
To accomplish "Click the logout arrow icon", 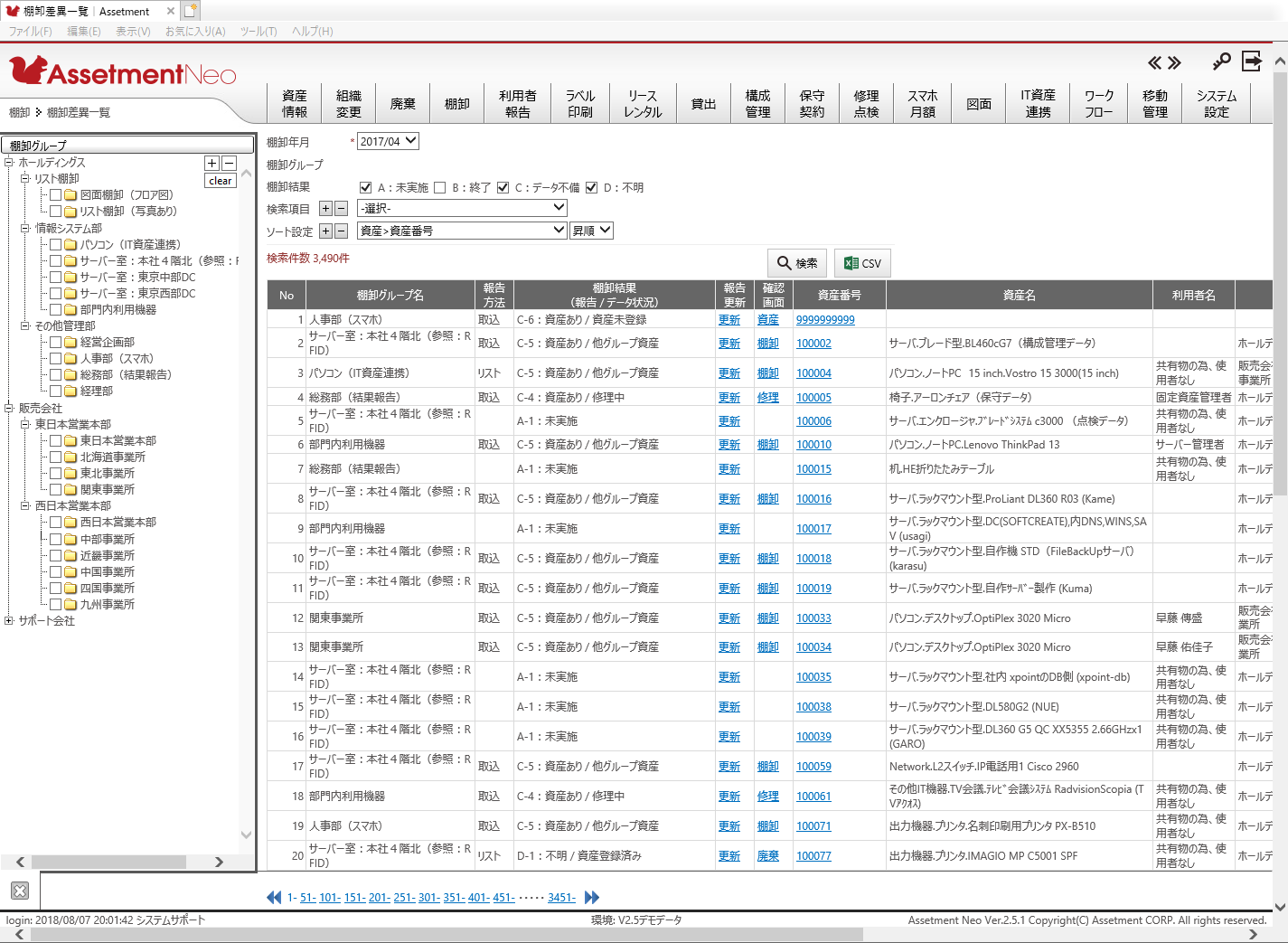I will (x=1252, y=61).
